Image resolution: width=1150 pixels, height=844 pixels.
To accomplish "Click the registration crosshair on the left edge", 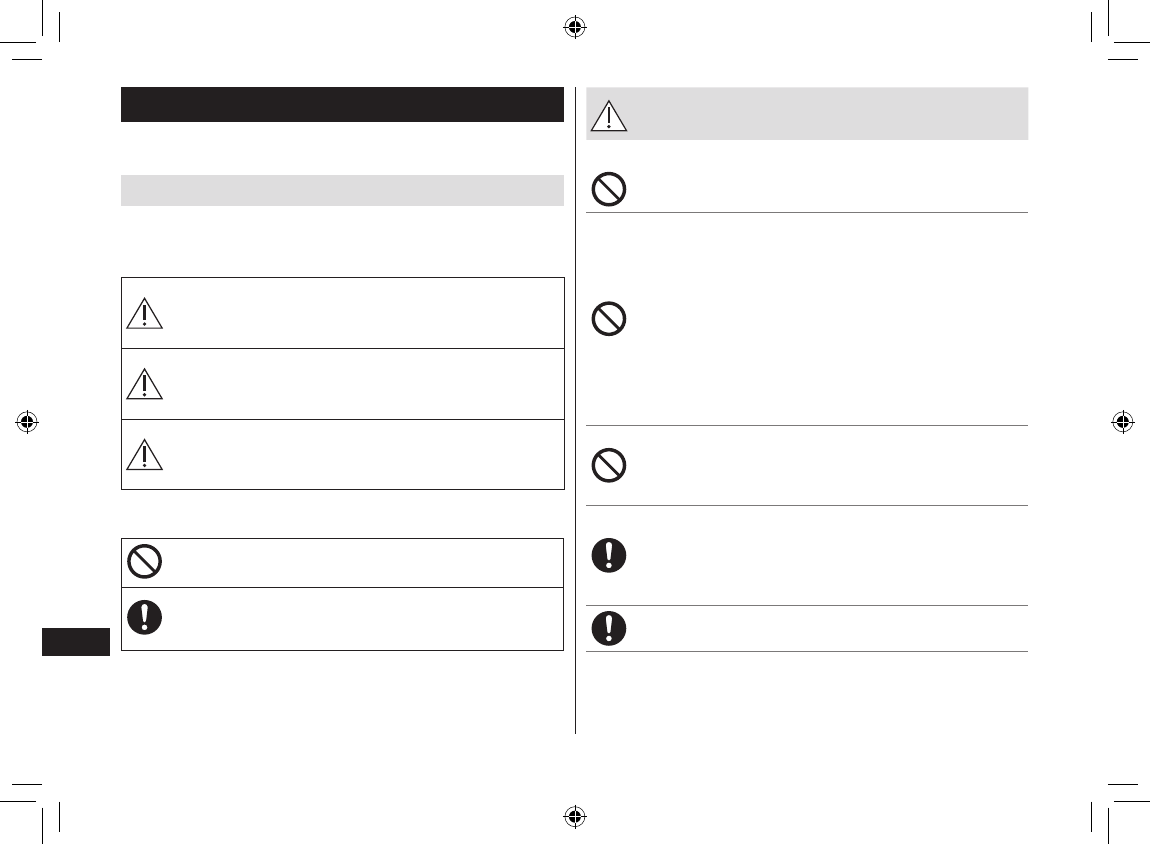I will [x=27, y=422].
